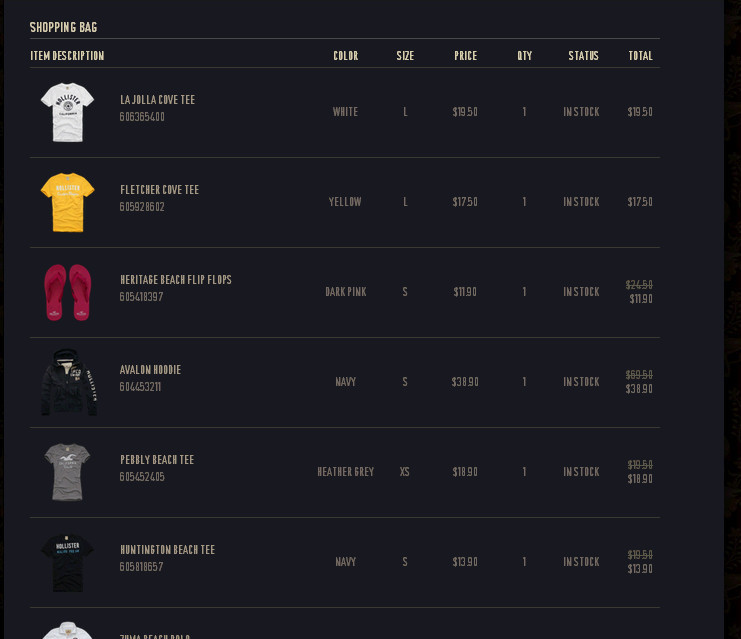Viewport: 741px width, 639px height.
Task: Click the Qty column header
Action: pyautogui.click(x=524, y=56)
